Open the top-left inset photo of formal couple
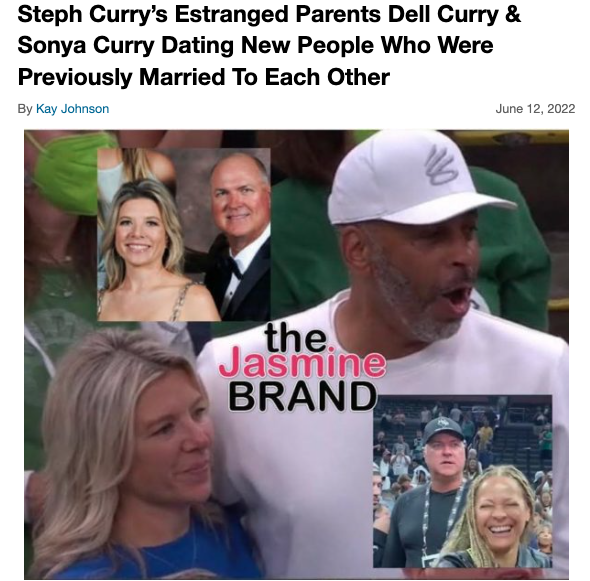Viewport: 590px width, 581px height. [184, 234]
